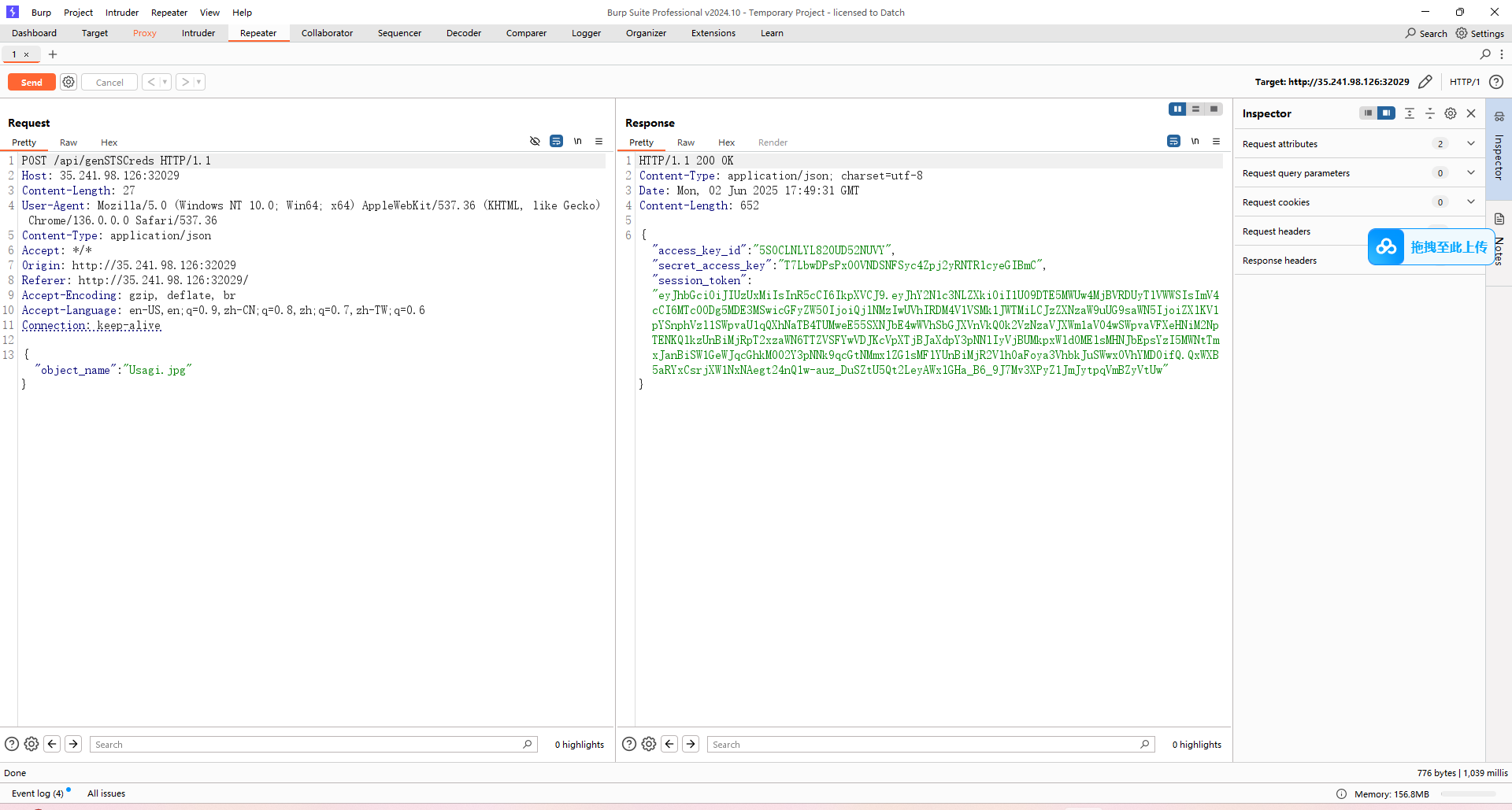Expand the Request query parameters section

[1470, 173]
